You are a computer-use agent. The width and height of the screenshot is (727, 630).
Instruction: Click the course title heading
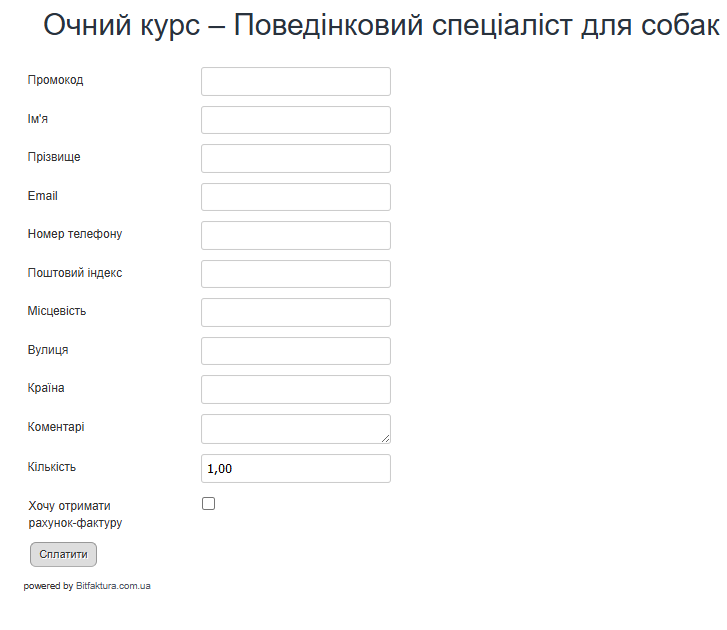tap(380, 26)
